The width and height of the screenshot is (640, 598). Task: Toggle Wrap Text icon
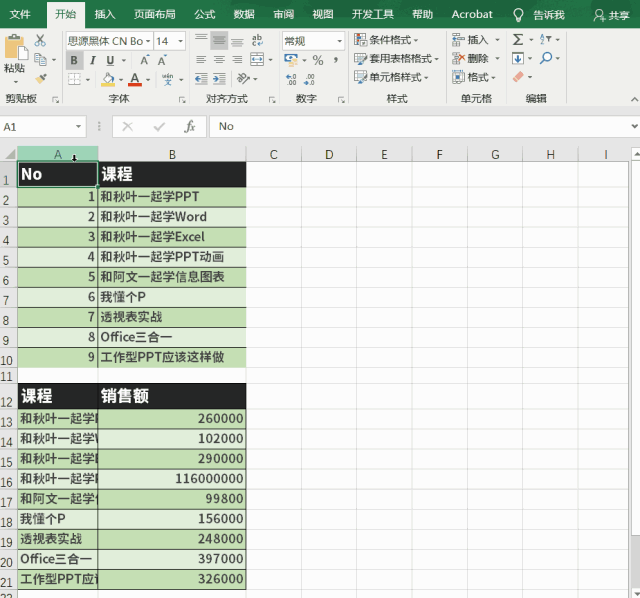[257, 40]
